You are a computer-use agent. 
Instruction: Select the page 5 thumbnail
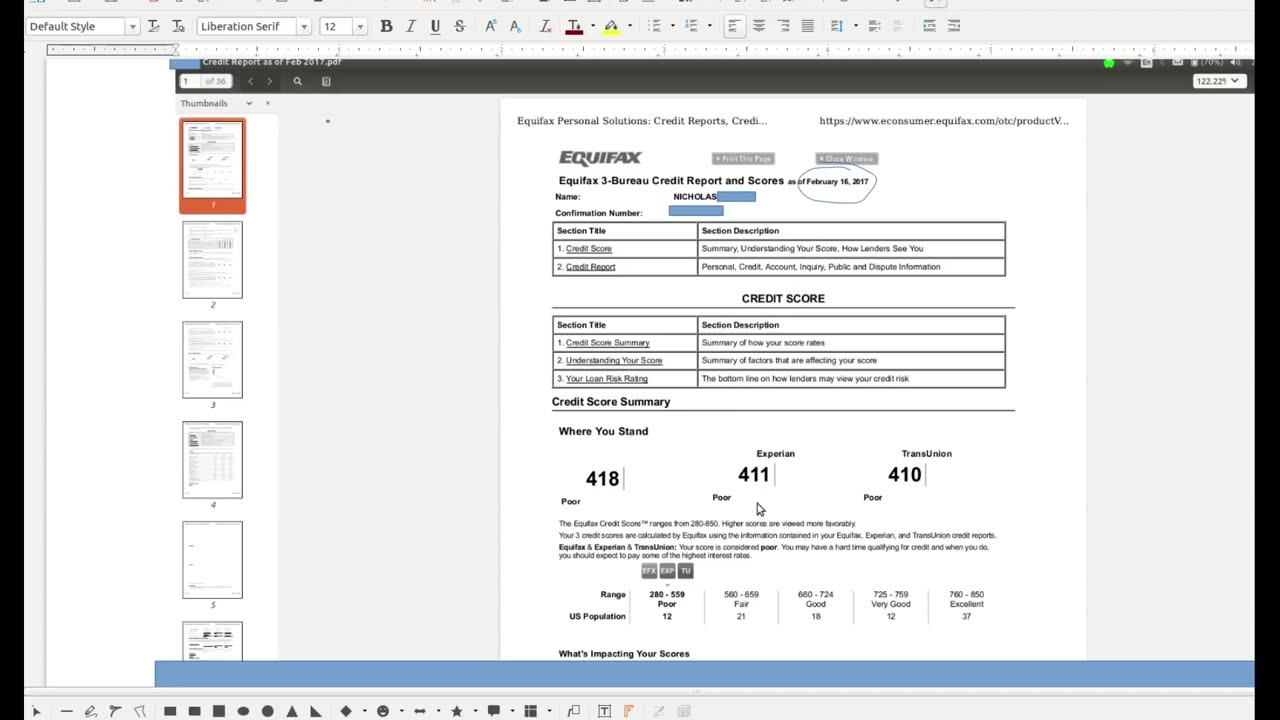click(212, 559)
